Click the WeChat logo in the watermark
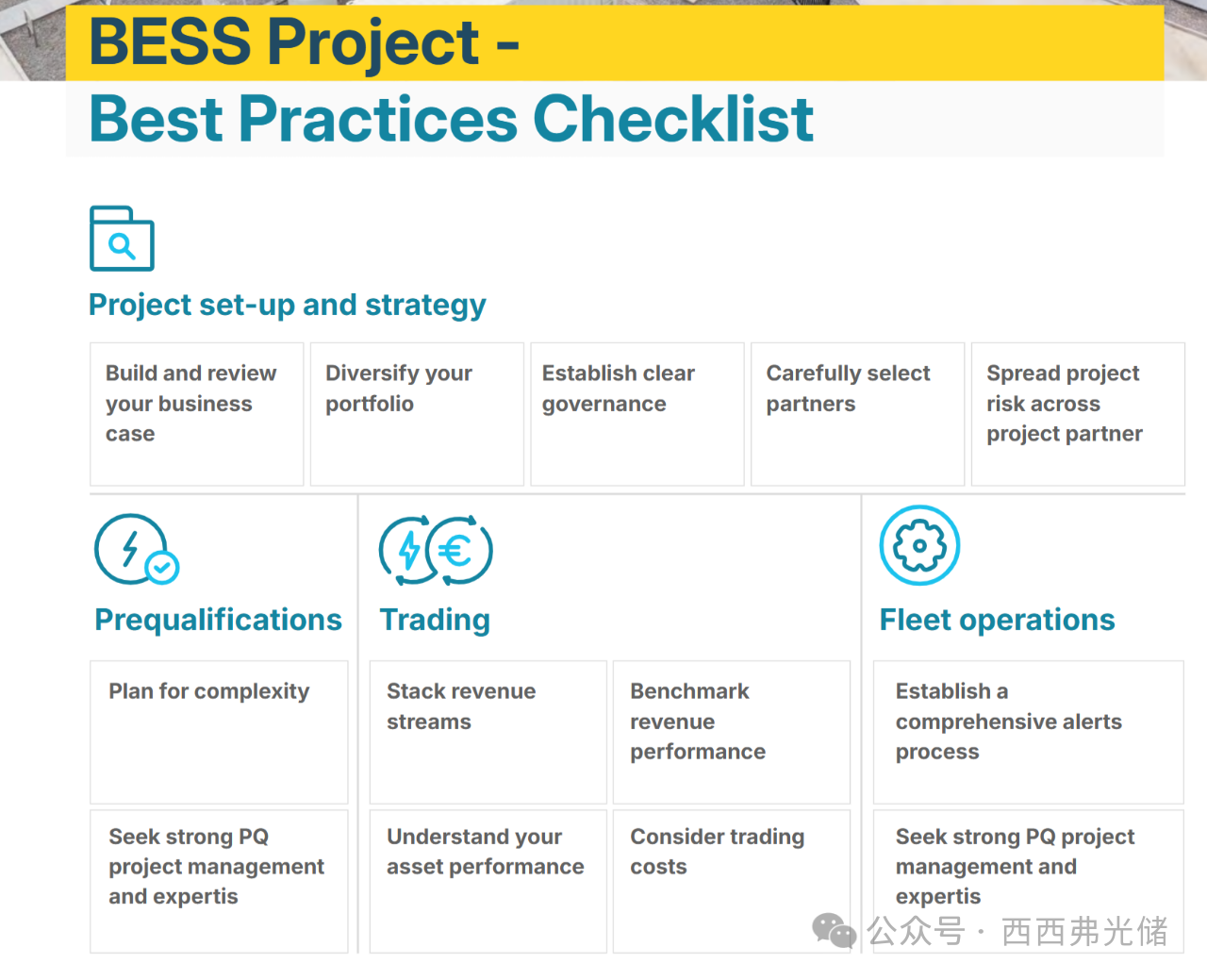The height and width of the screenshot is (980, 1207). (834, 931)
